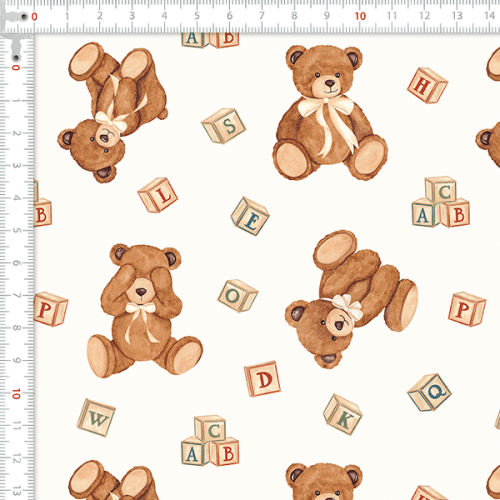Screen dimensions: 500x500
Task: Click the tumbling bear with flower on head
Action: click(351, 299)
